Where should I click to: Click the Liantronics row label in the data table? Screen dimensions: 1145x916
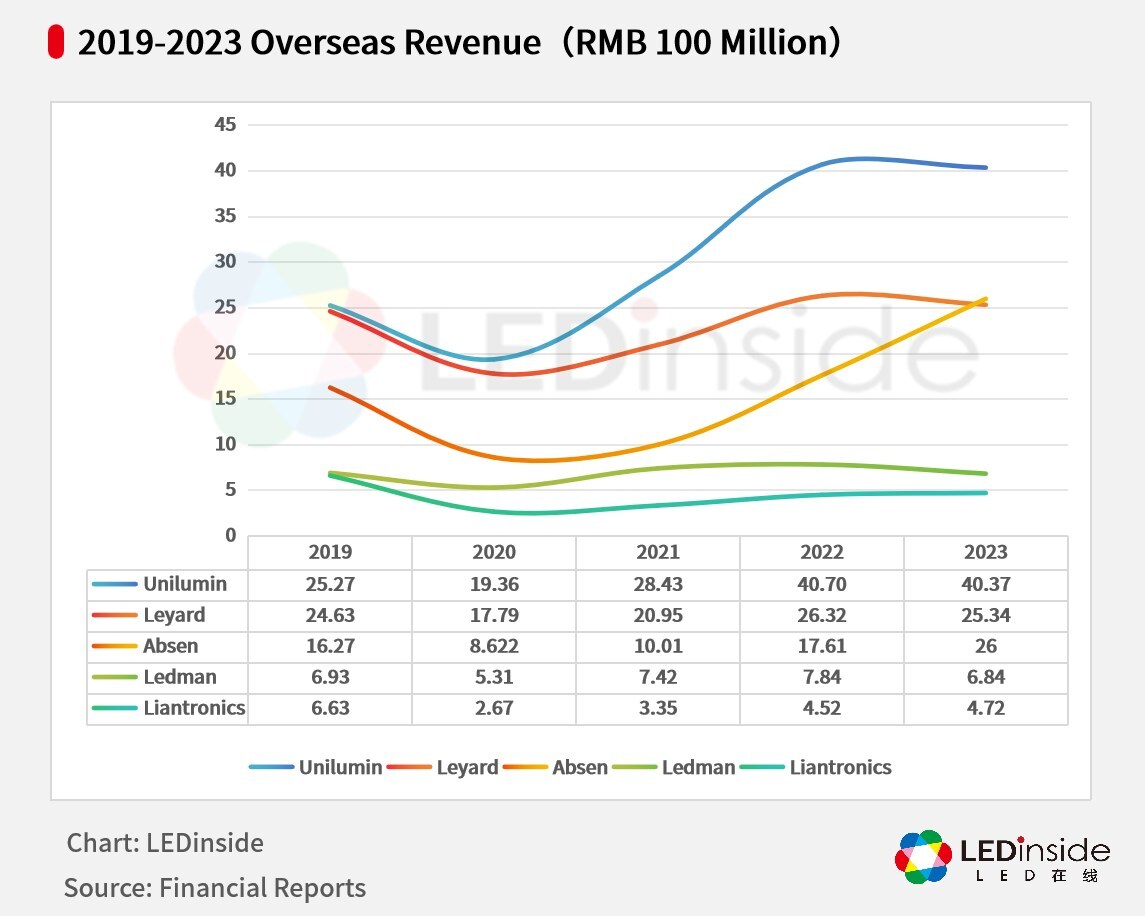pos(193,708)
